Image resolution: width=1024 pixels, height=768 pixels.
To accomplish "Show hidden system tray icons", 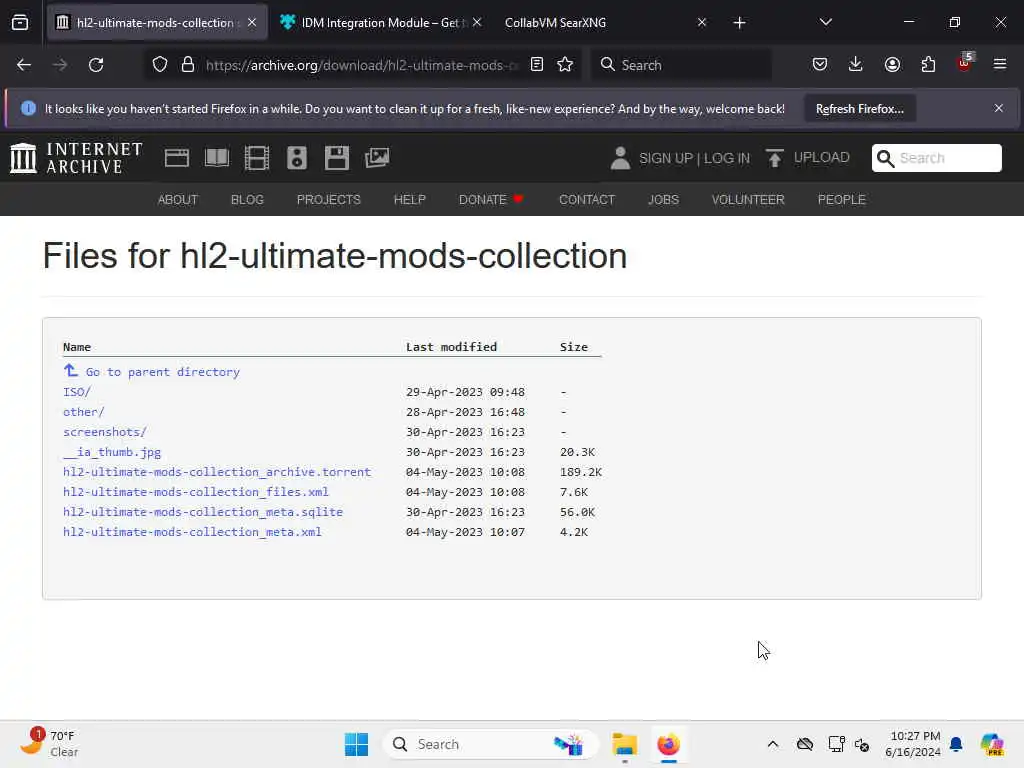I will (x=773, y=744).
